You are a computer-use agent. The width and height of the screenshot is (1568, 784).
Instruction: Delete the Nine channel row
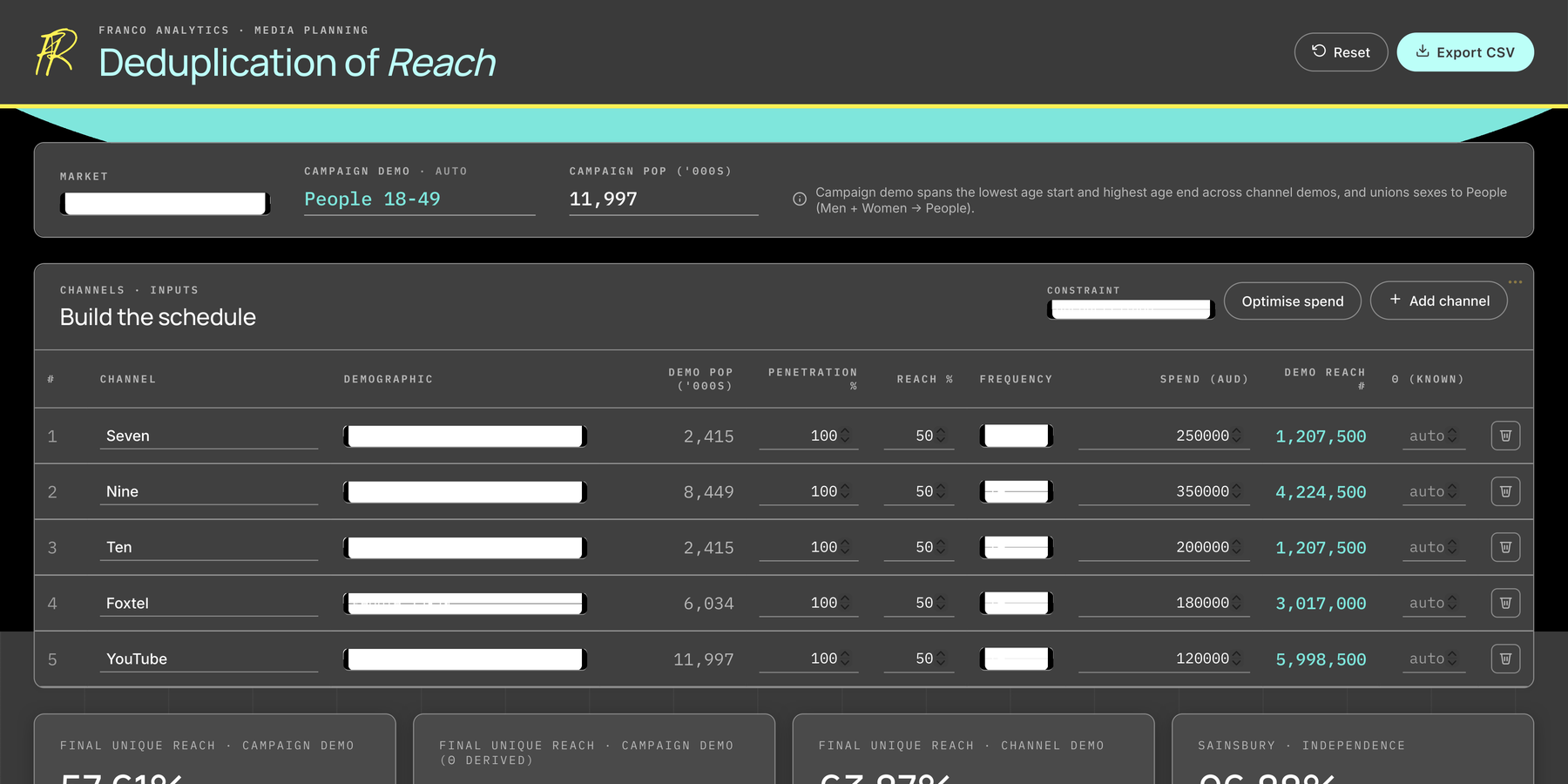pos(1505,491)
